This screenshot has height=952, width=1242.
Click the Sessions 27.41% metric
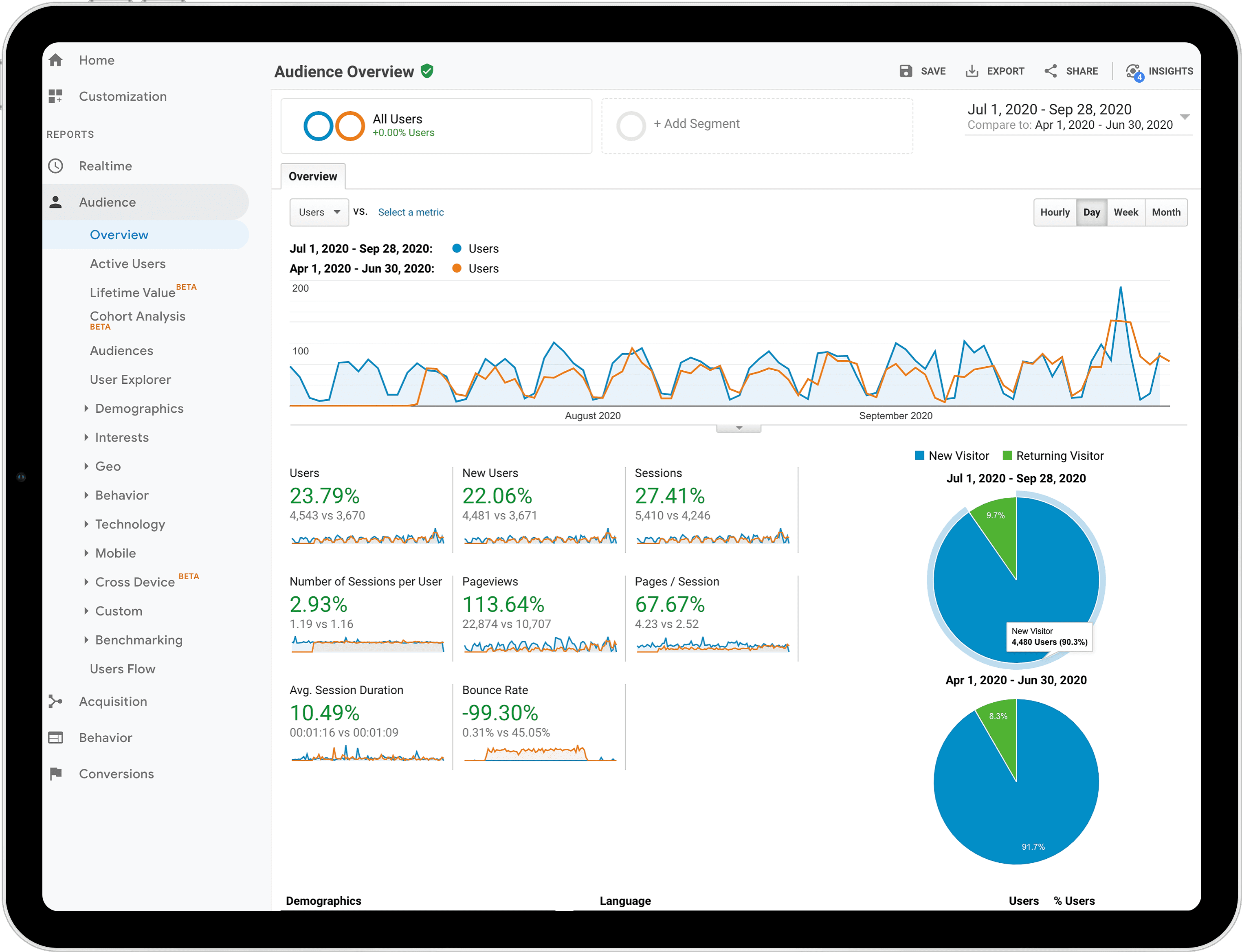click(x=670, y=496)
